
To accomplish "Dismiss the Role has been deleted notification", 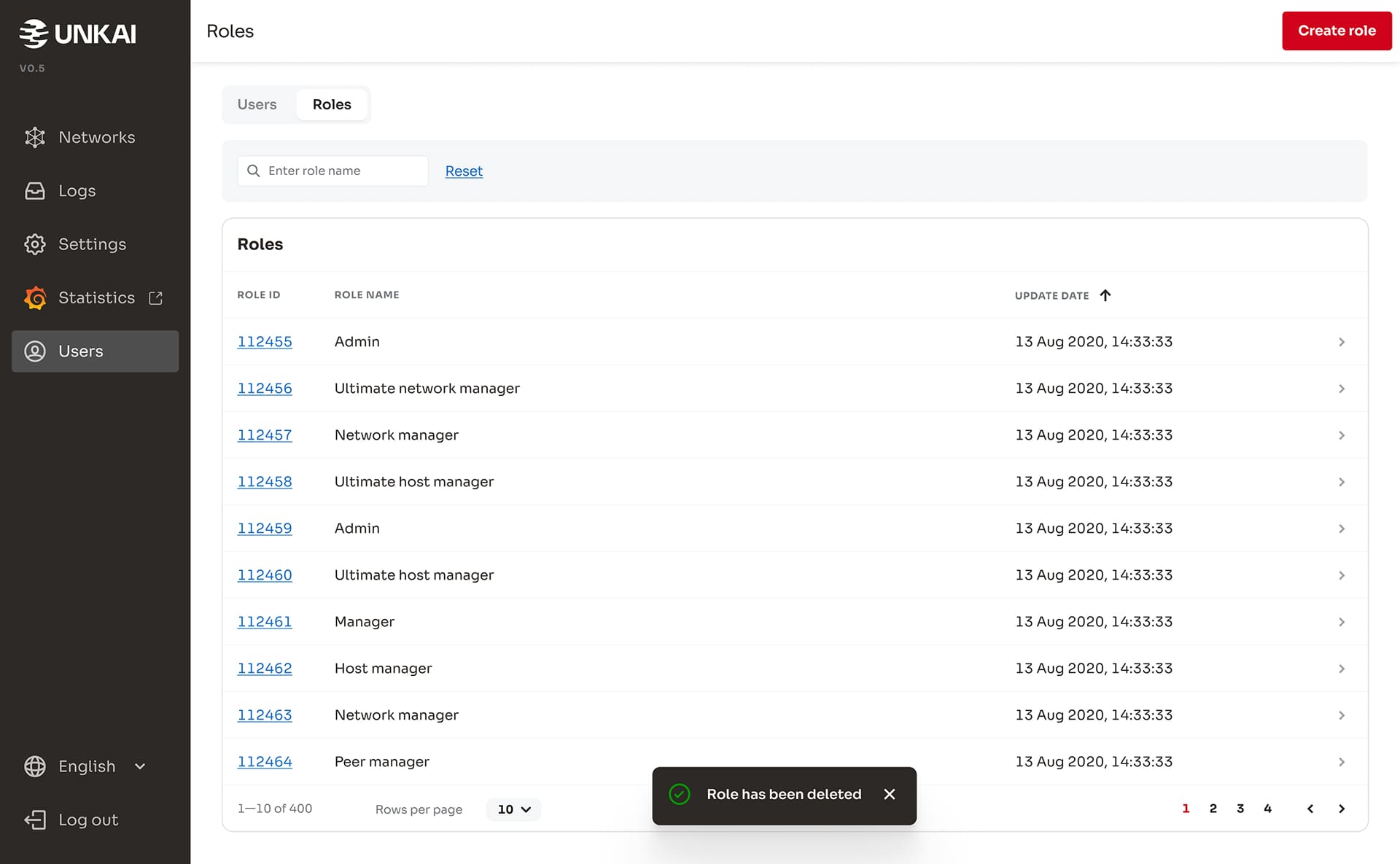I will coord(889,794).
